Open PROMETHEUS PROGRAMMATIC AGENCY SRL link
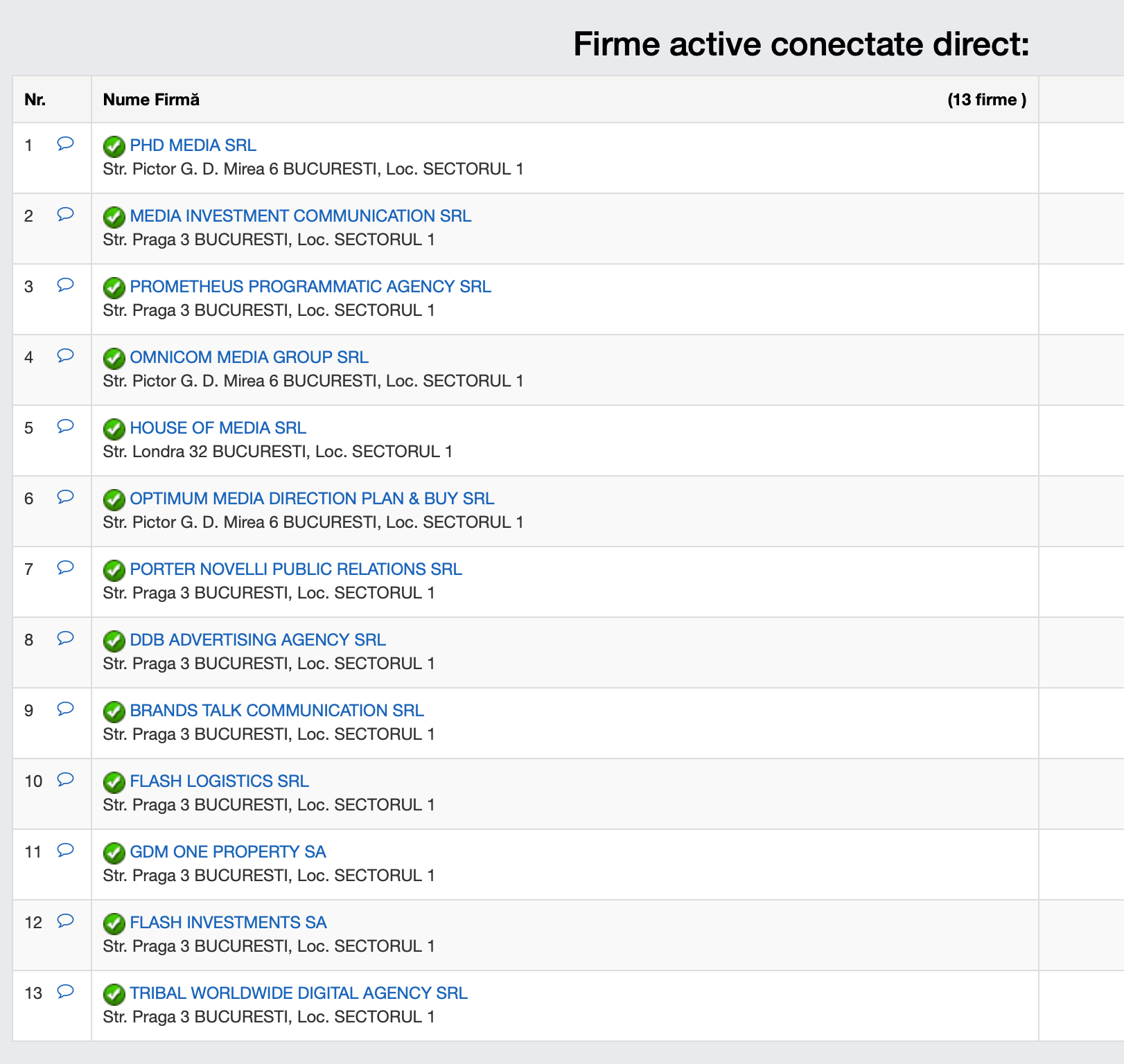Image resolution: width=1124 pixels, height=1064 pixels. pyautogui.click(x=310, y=287)
